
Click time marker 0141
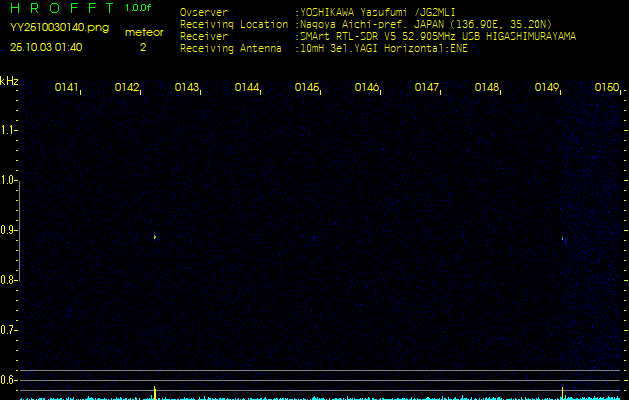(x=66, y=87)
